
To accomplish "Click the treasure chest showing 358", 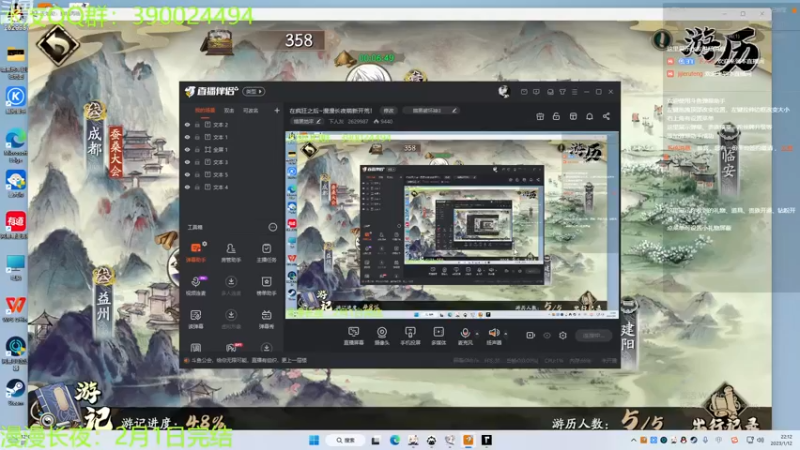I will (x=218, y=42).
